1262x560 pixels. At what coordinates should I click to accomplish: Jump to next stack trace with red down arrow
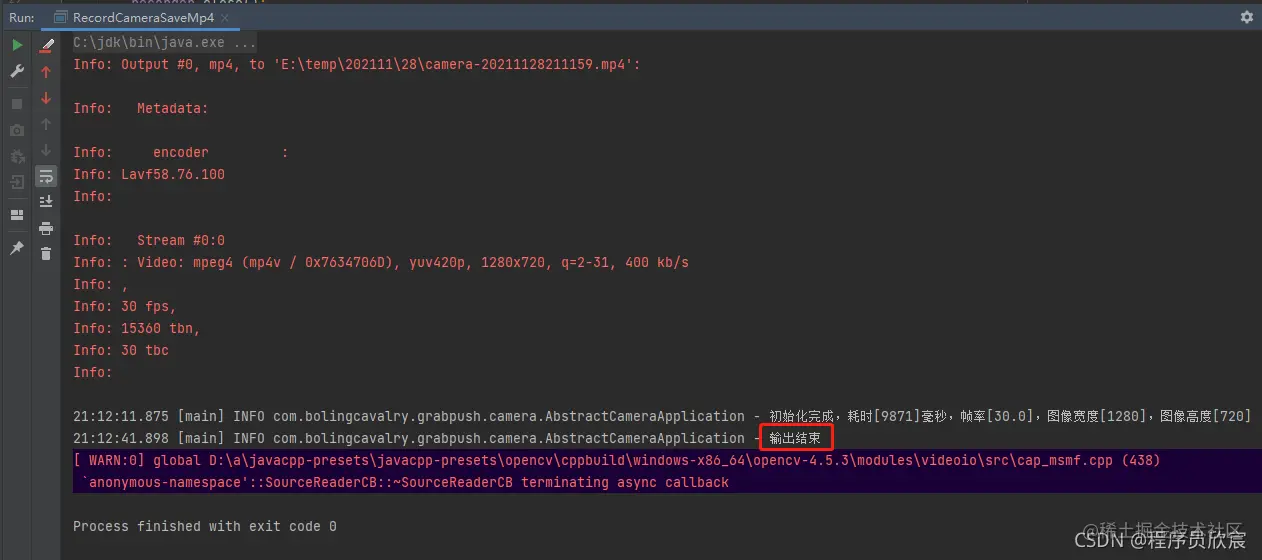pyautogui.click(x=46, y=98)
